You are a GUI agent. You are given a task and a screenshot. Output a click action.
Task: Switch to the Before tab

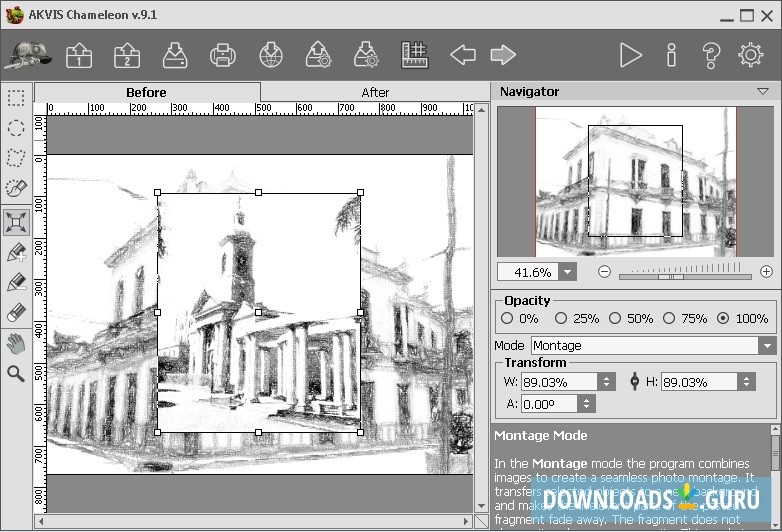coord(146,92)
